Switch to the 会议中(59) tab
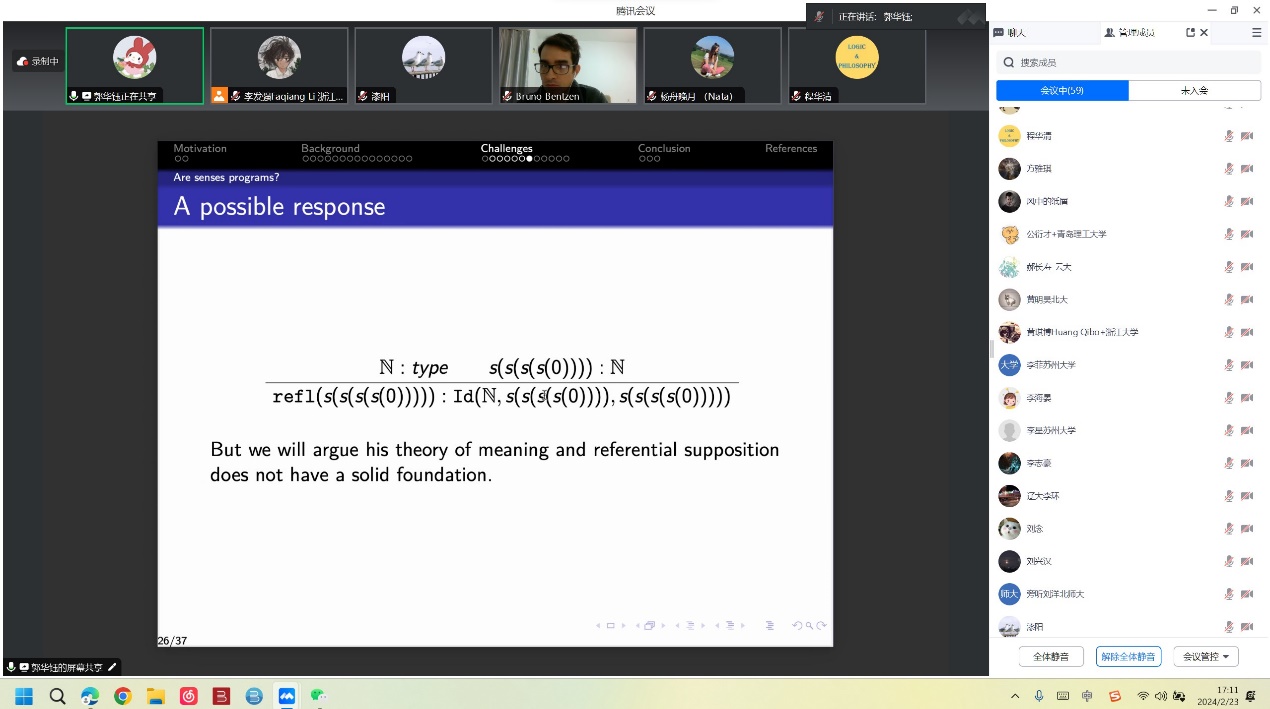1270x709 pixels. click(x=1062, y=91)
